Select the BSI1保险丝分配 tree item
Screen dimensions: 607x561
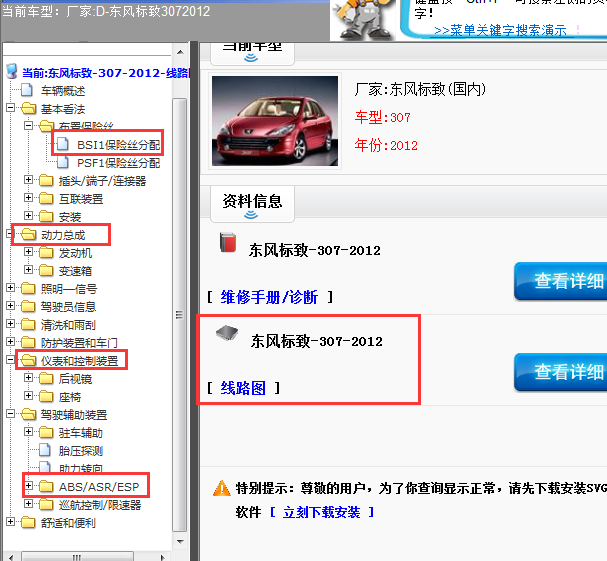pyautogui.click(x=118, y=145)
